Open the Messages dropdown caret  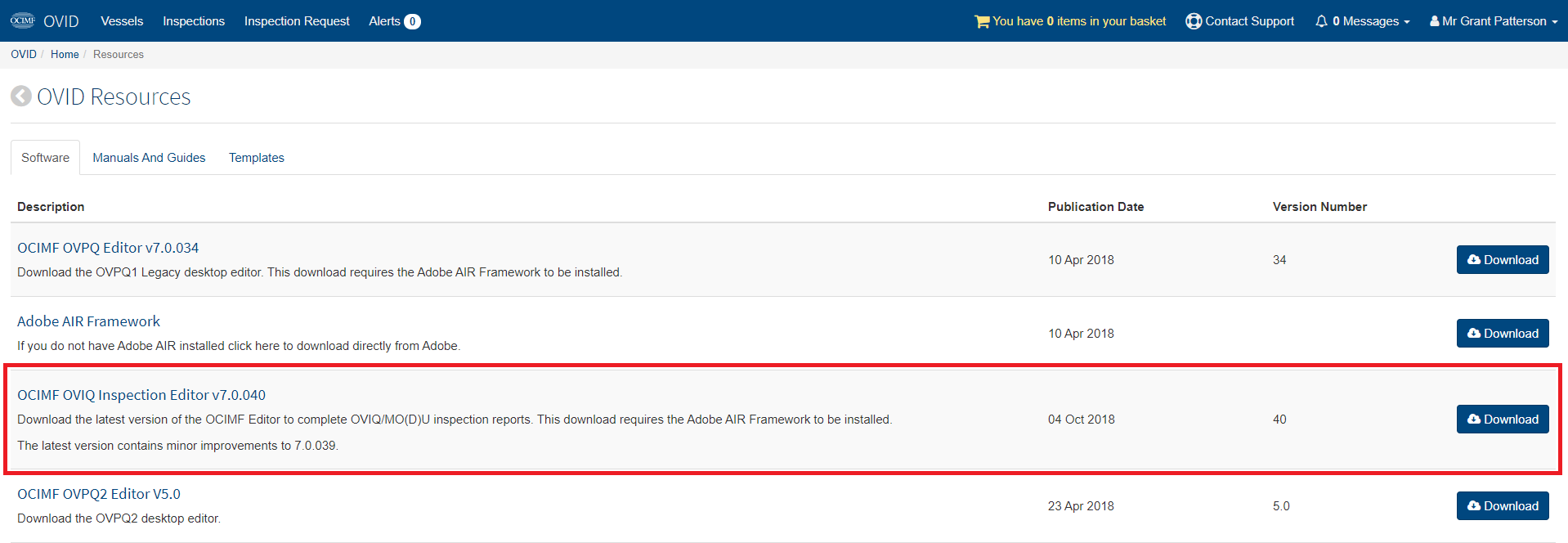pyautogui.click(x=1406, y=22)
